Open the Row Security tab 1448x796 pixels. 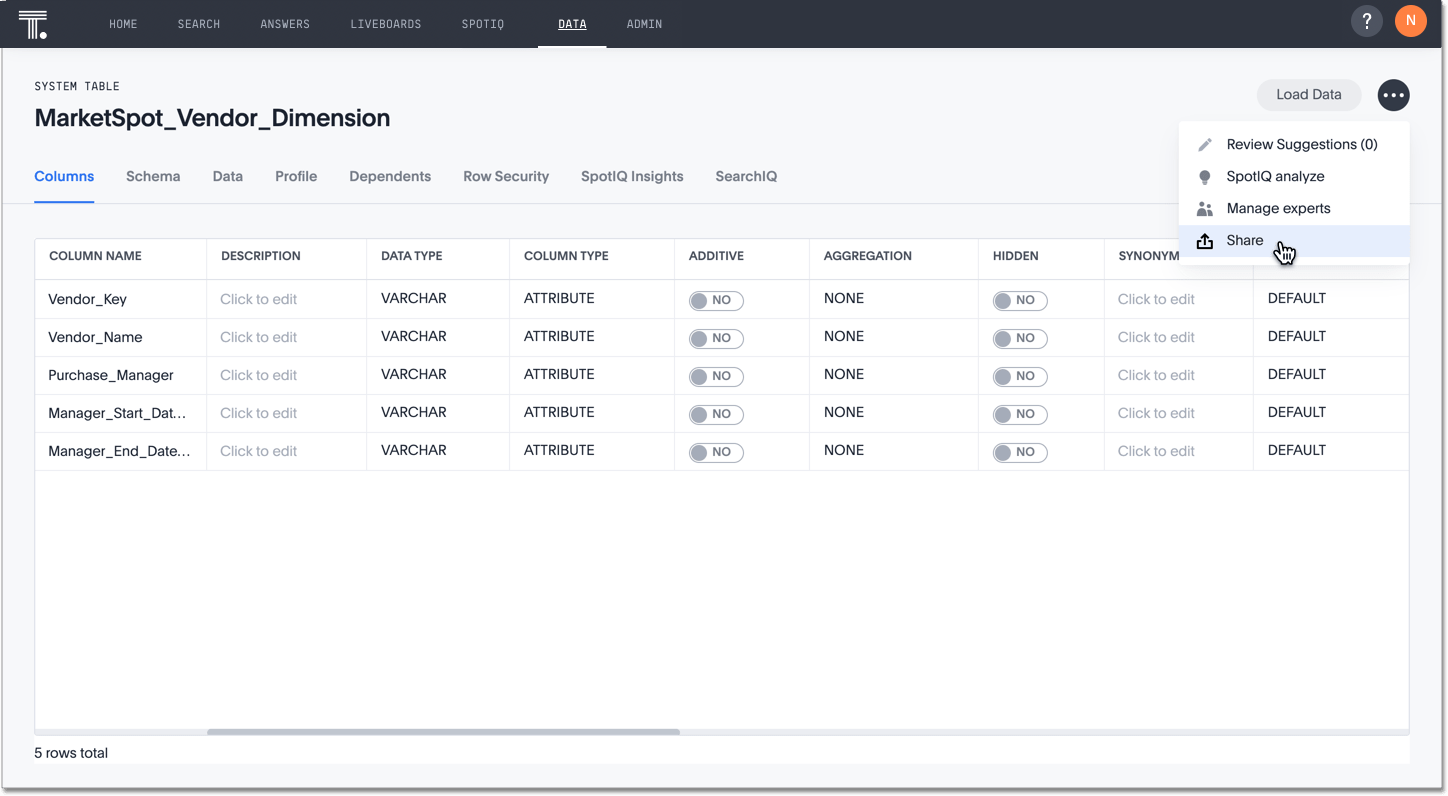pos(505,177)
